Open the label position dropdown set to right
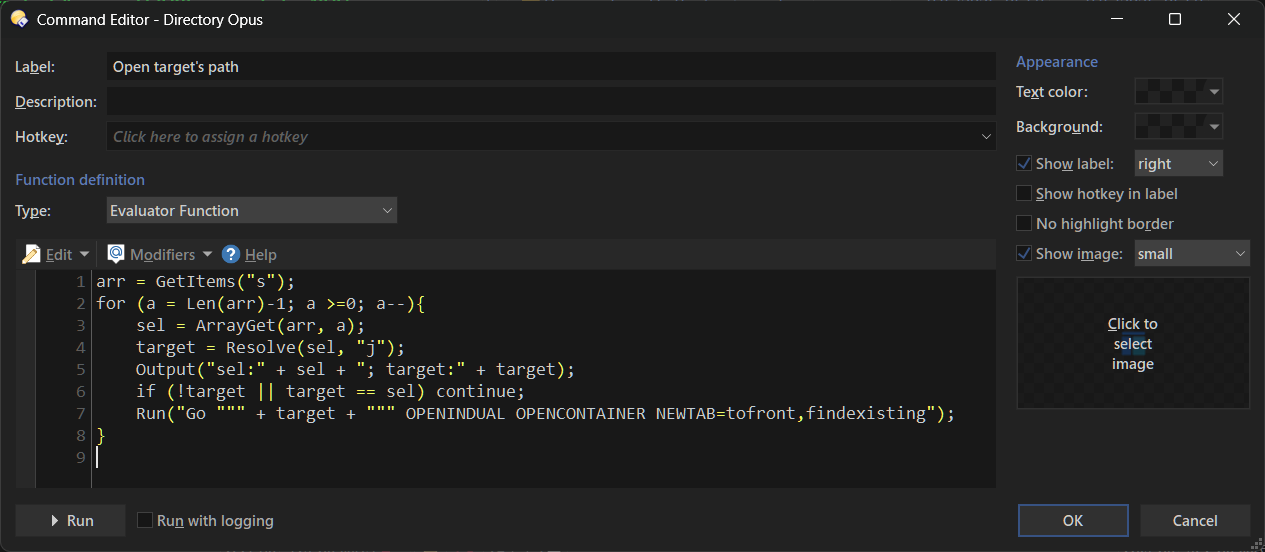The image size is (1265, 552). click(x=1213, y=163)
